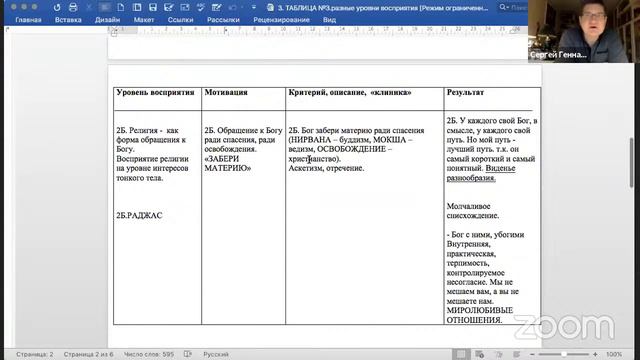Switch to outline view icon
This screenshot has width=640, height=360.
[x=498, y=354]
